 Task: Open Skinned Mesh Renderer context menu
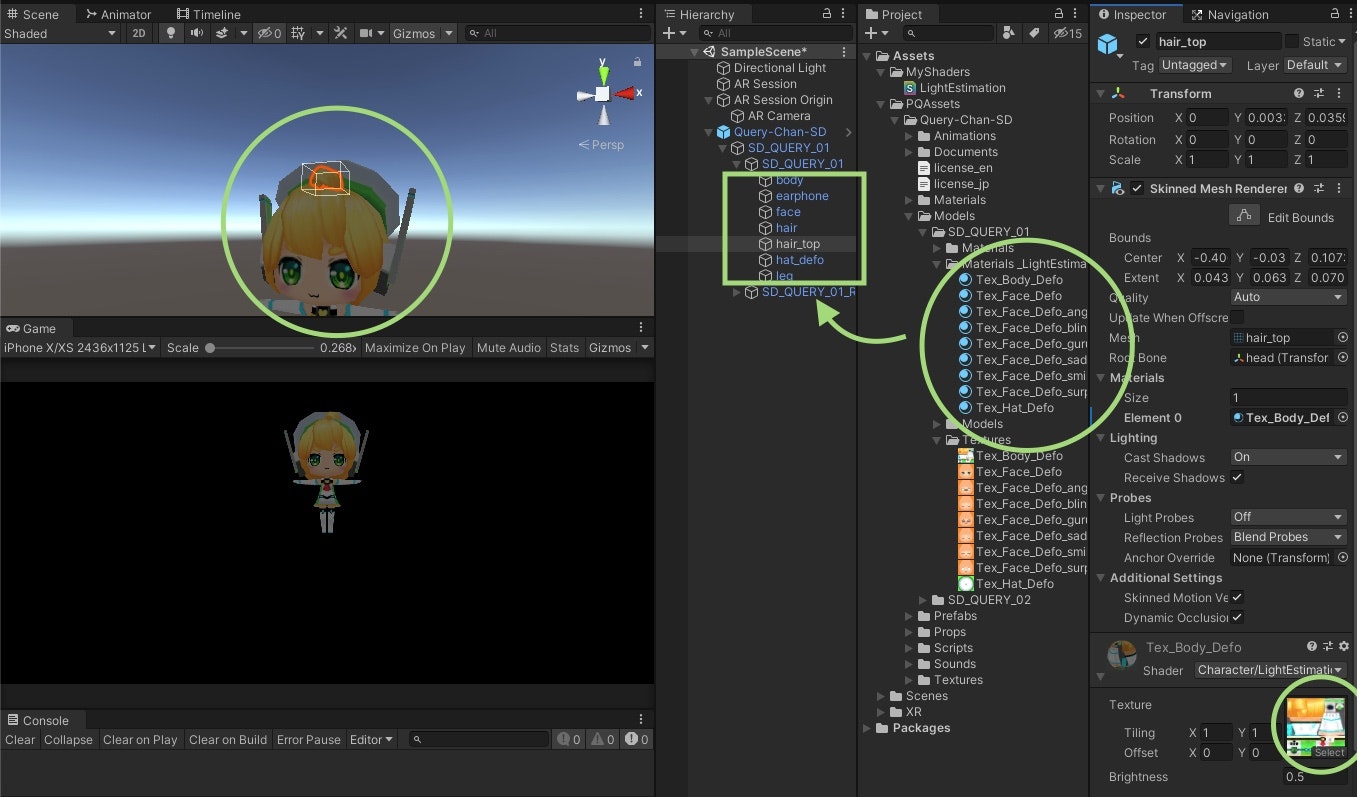(x=1338, y=188)
